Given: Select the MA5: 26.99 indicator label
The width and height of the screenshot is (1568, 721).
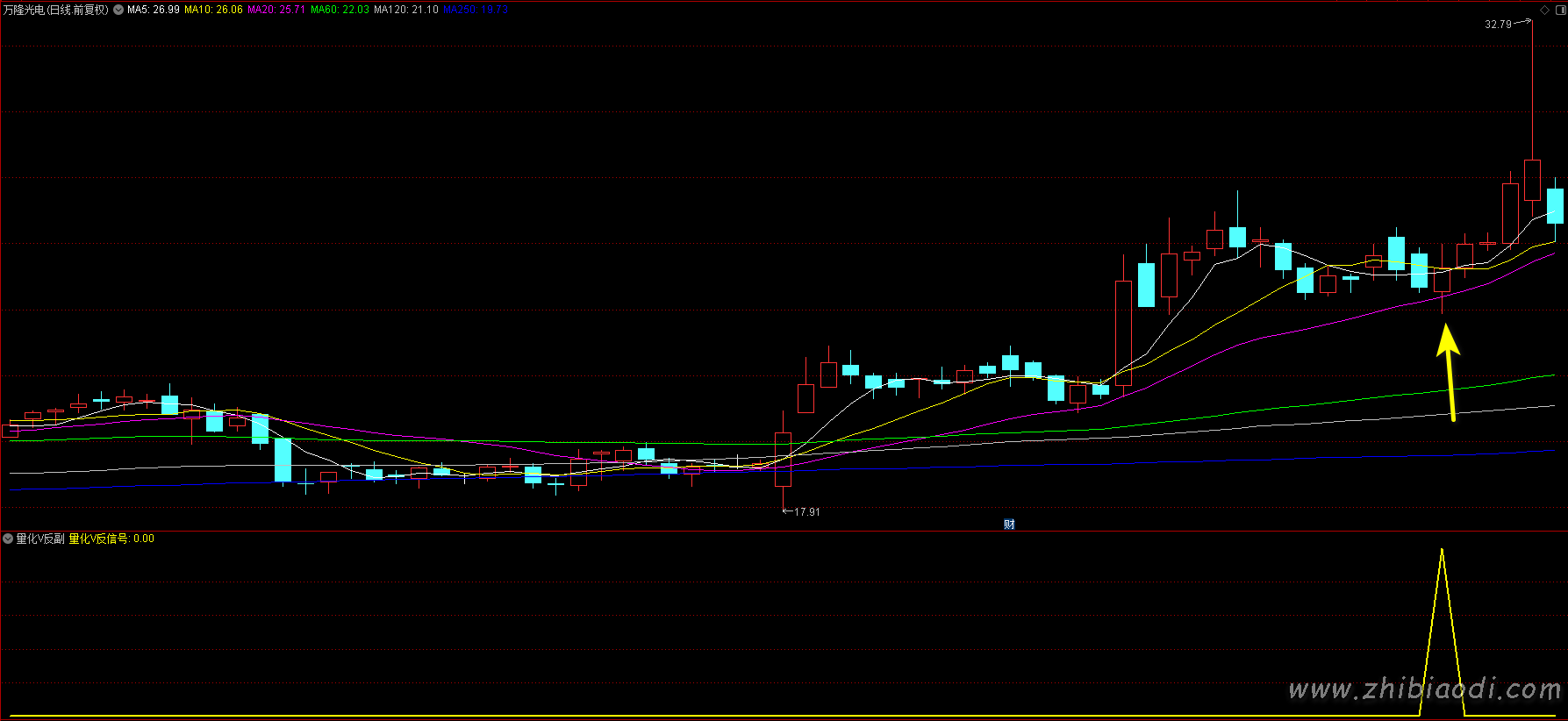Looking at the screenshot, I should pyautogui.click(x=154, y=10).
